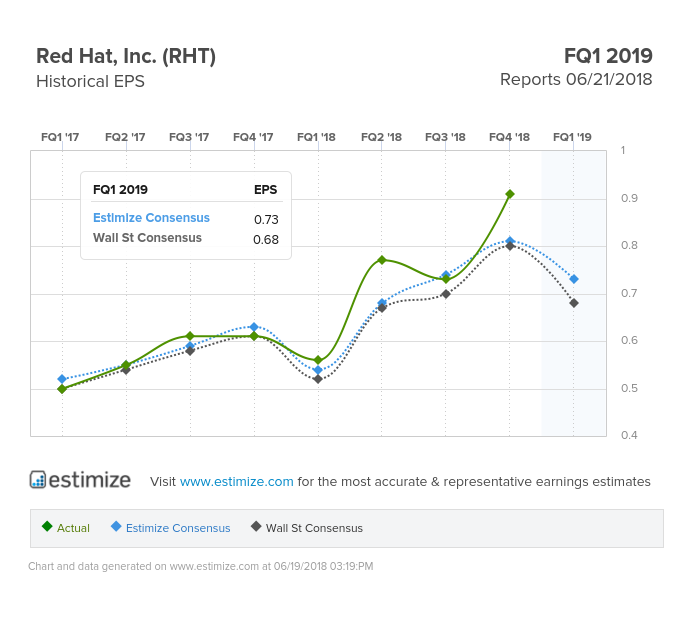Open the www.estimize.com link
The height and width of the screenshot is (620, 685).
[x=236, y=481]
